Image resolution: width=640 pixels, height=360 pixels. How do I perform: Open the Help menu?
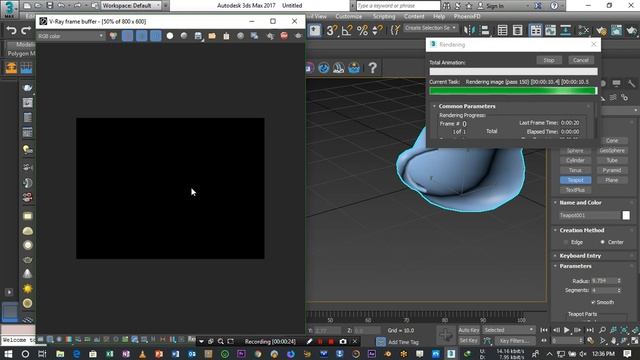pos(439,16)
